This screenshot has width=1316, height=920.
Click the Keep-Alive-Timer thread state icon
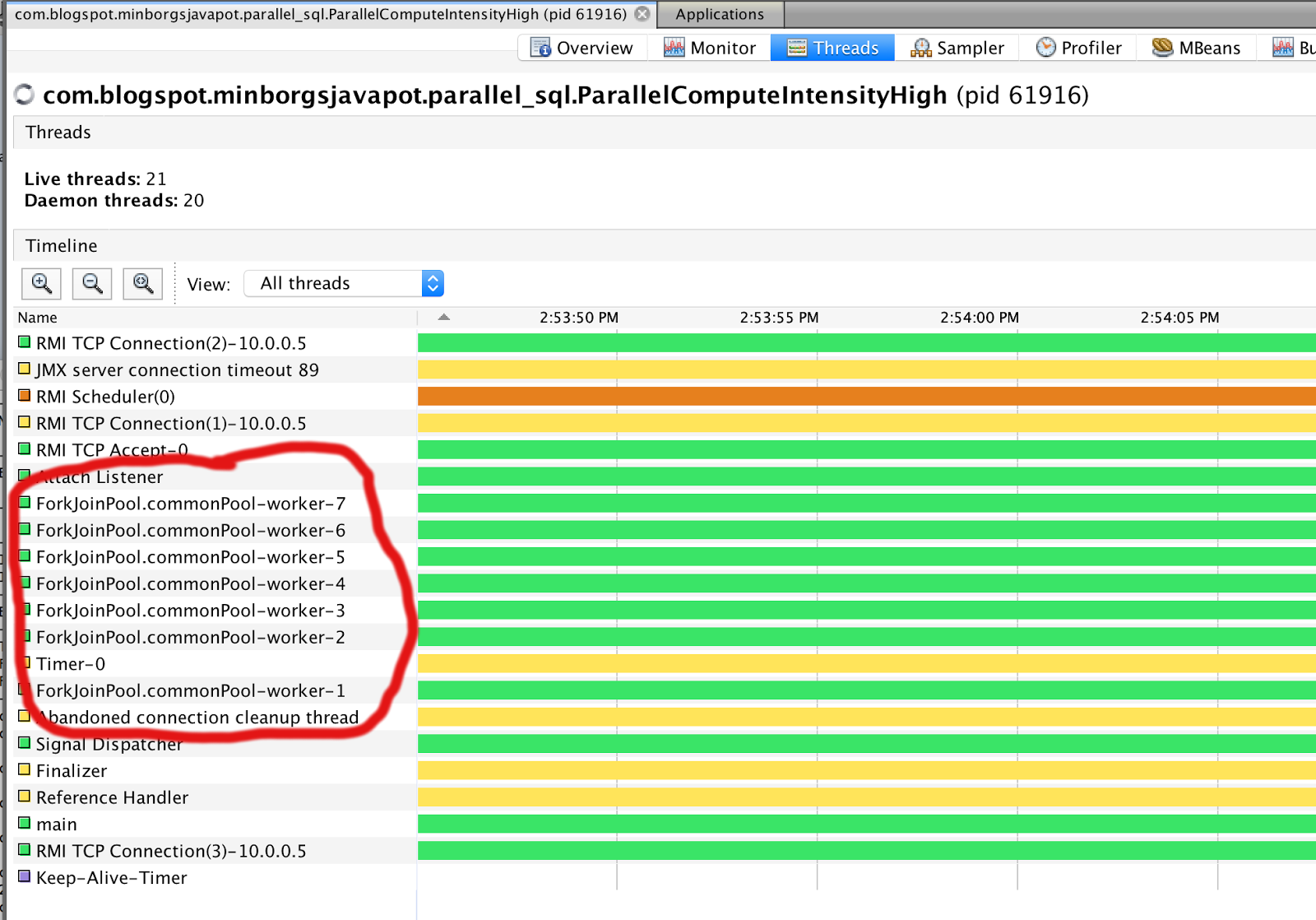pos(25,876)
